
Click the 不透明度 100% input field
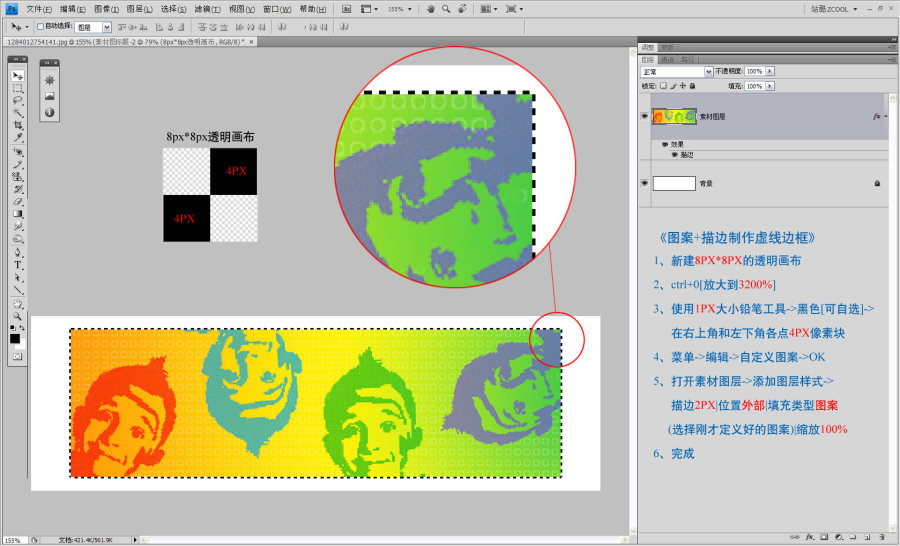[x=754, y=71]
